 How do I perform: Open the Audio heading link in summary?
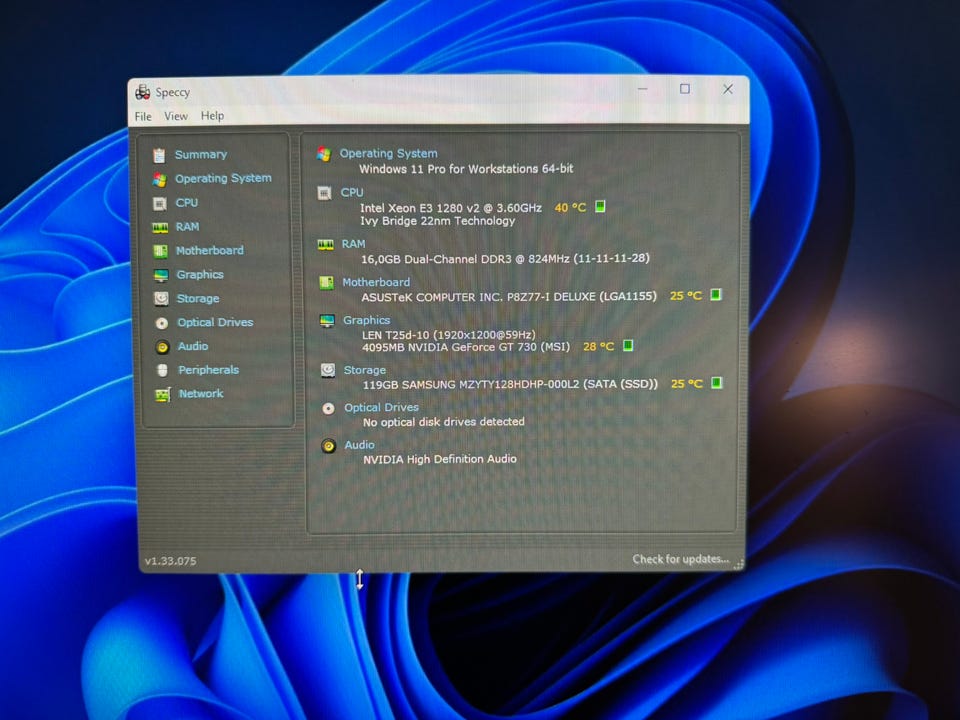point(359,445)
